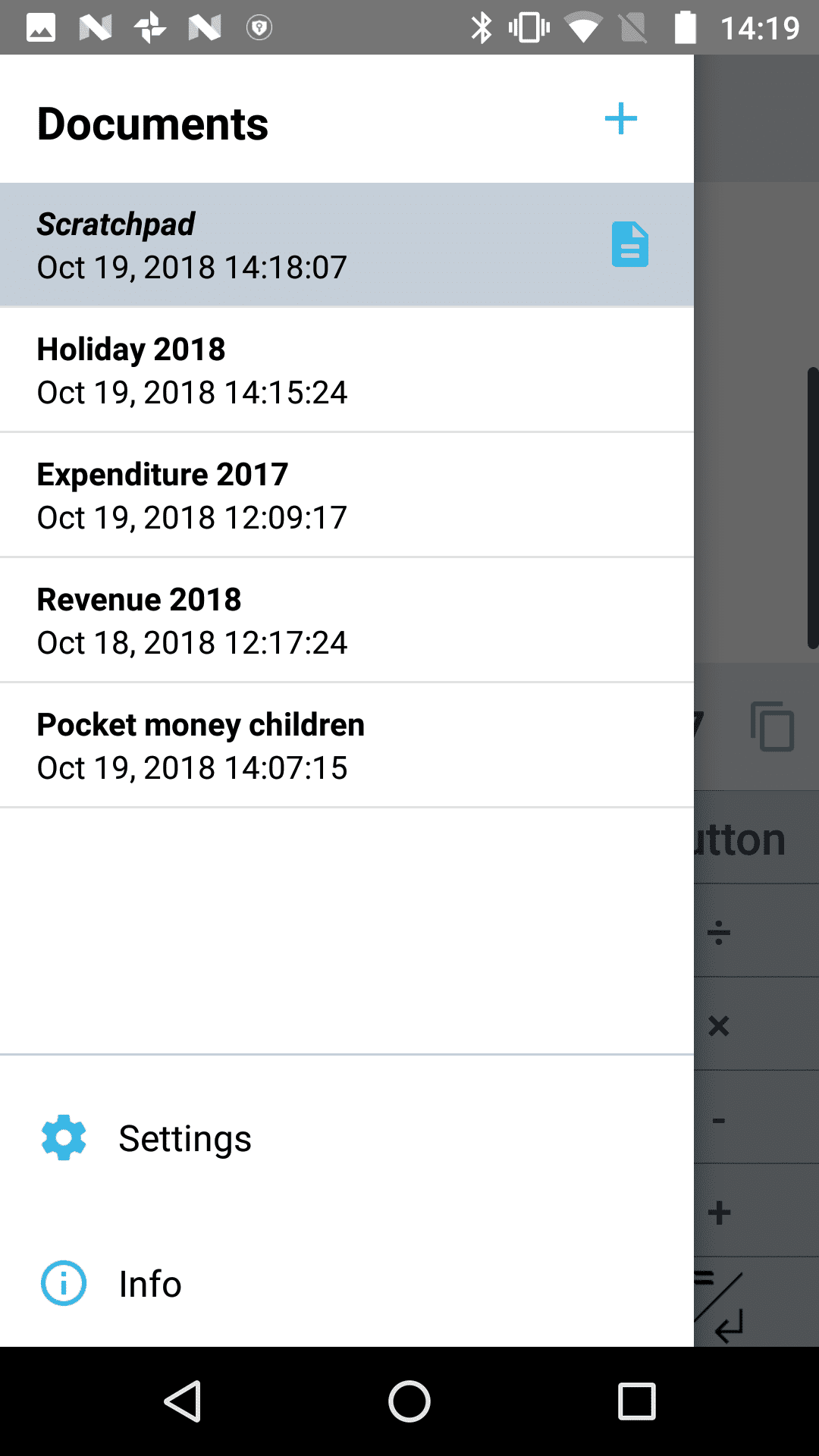This screenshot has width=819, height=1456.
Task: Select the Scratchpad document entry
Action: point(303,245)
